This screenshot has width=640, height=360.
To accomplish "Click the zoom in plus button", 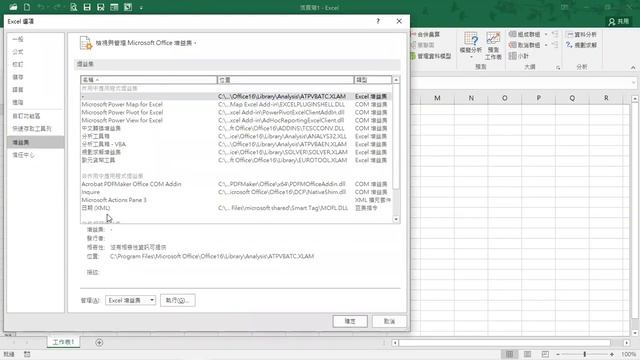I will pos(611,354).
